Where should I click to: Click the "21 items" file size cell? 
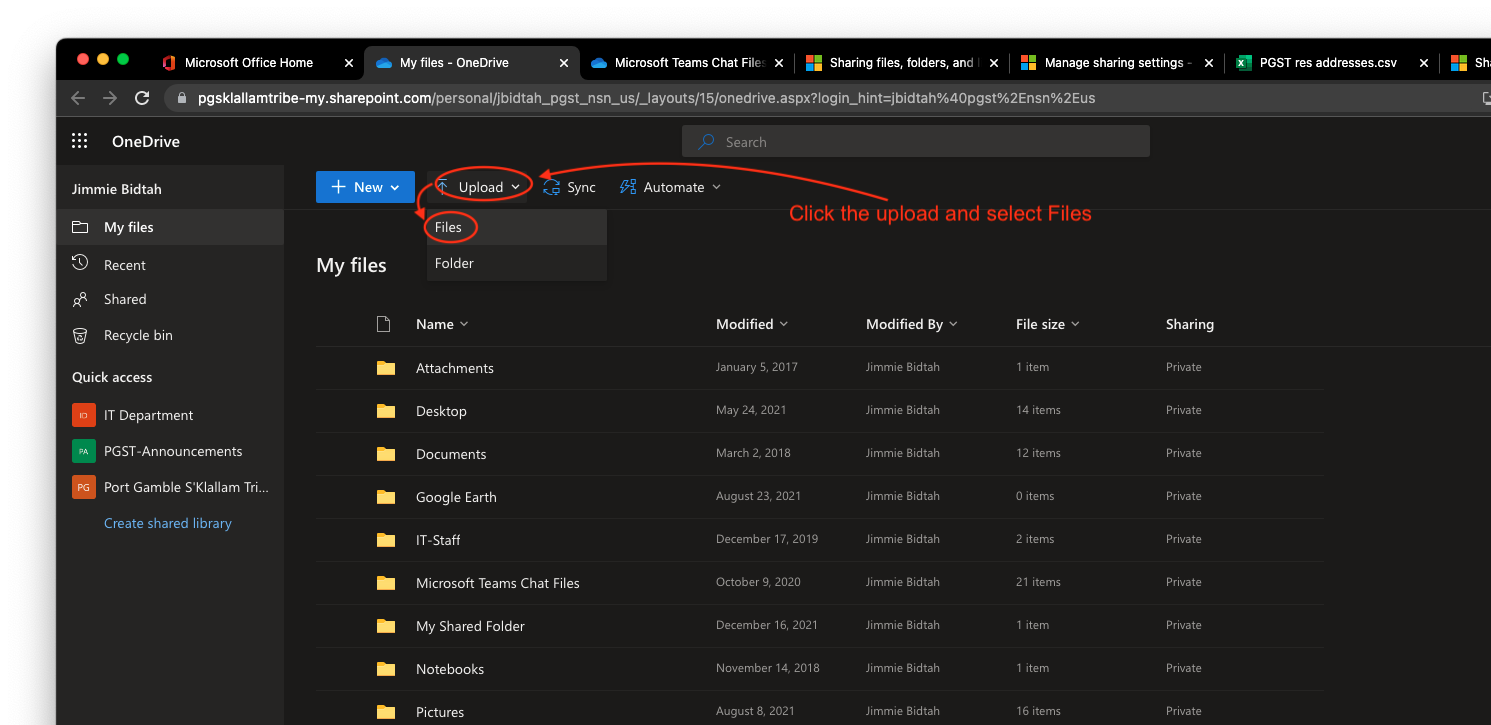coord(1038,582)
